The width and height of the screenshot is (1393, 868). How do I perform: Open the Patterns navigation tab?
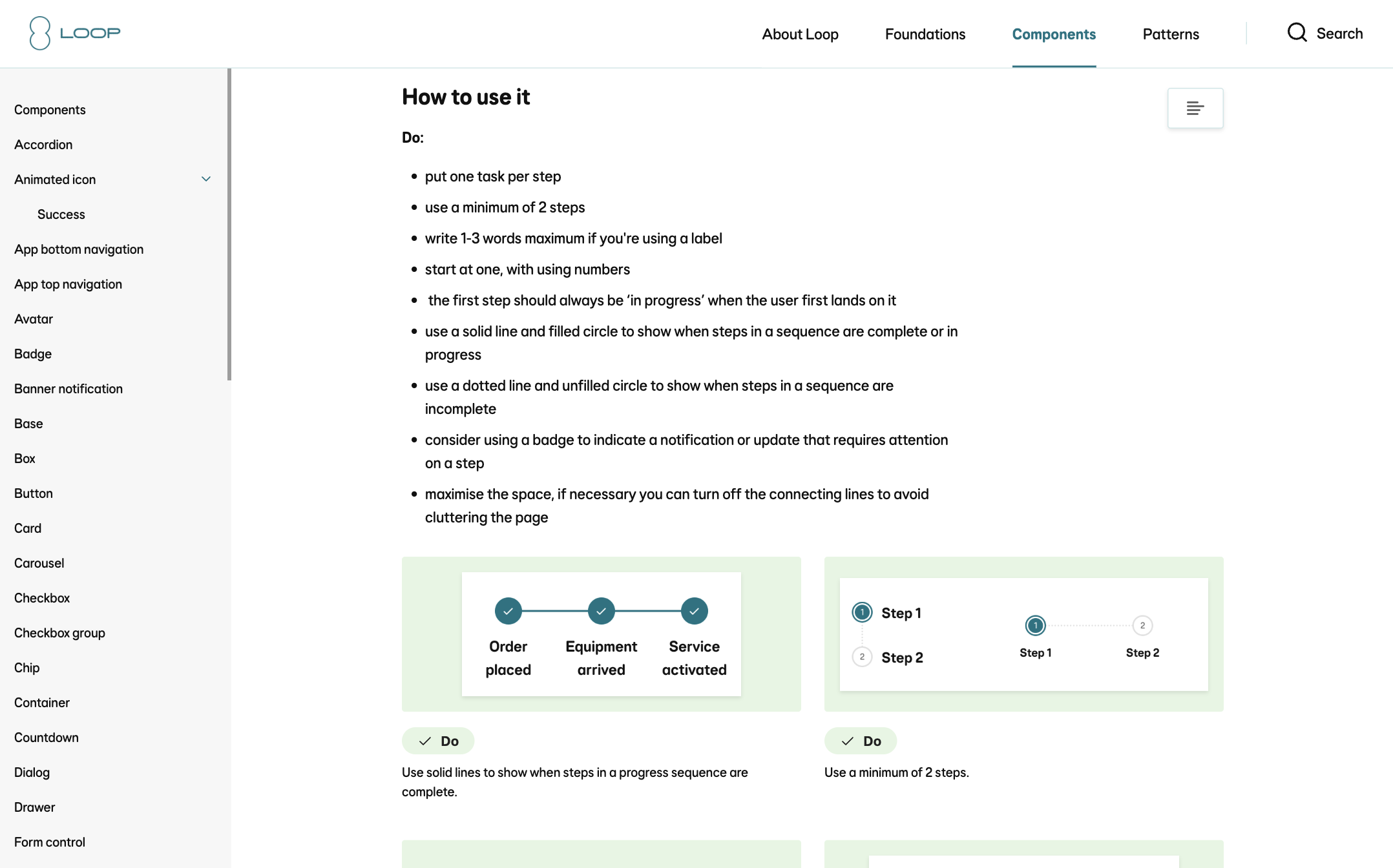point(1171,34)
